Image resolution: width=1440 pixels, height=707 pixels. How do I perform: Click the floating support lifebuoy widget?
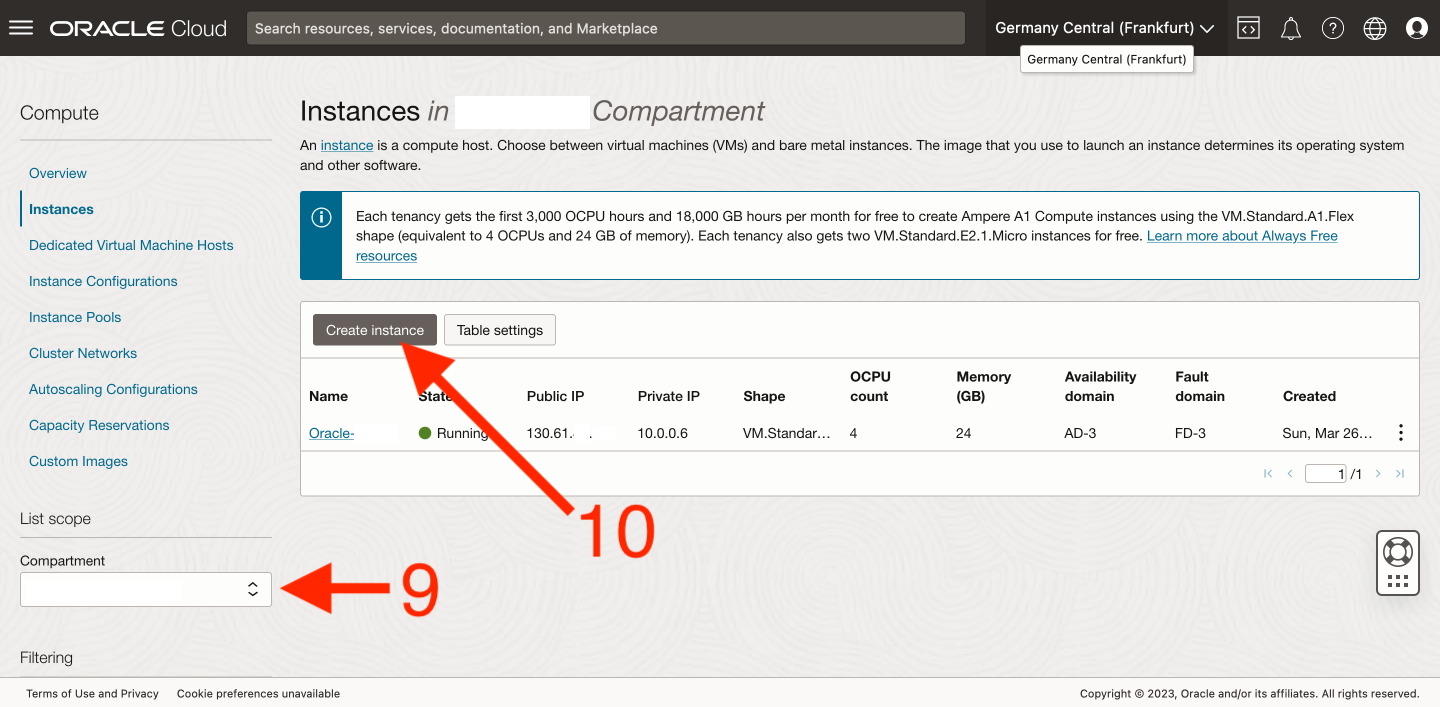tap(1397, 552)
